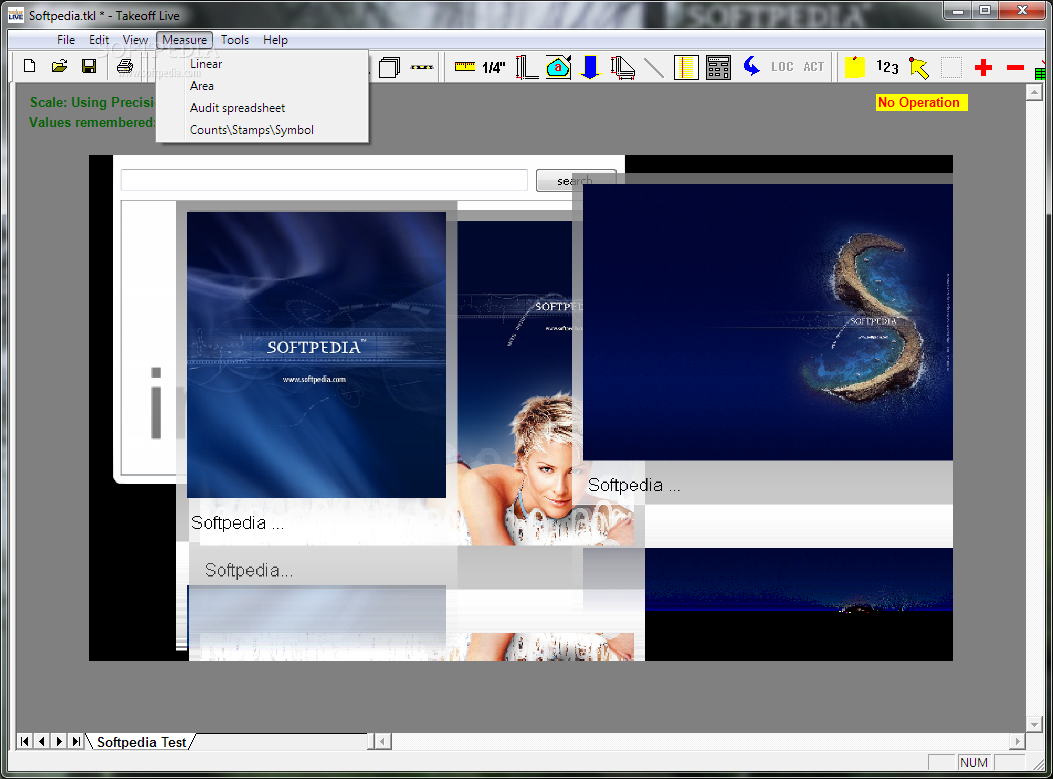Image resolution: width=1053 pixels, height=779 pixels.
Task: Select the angled dimension measure tool
Action: tap(623, 67)
